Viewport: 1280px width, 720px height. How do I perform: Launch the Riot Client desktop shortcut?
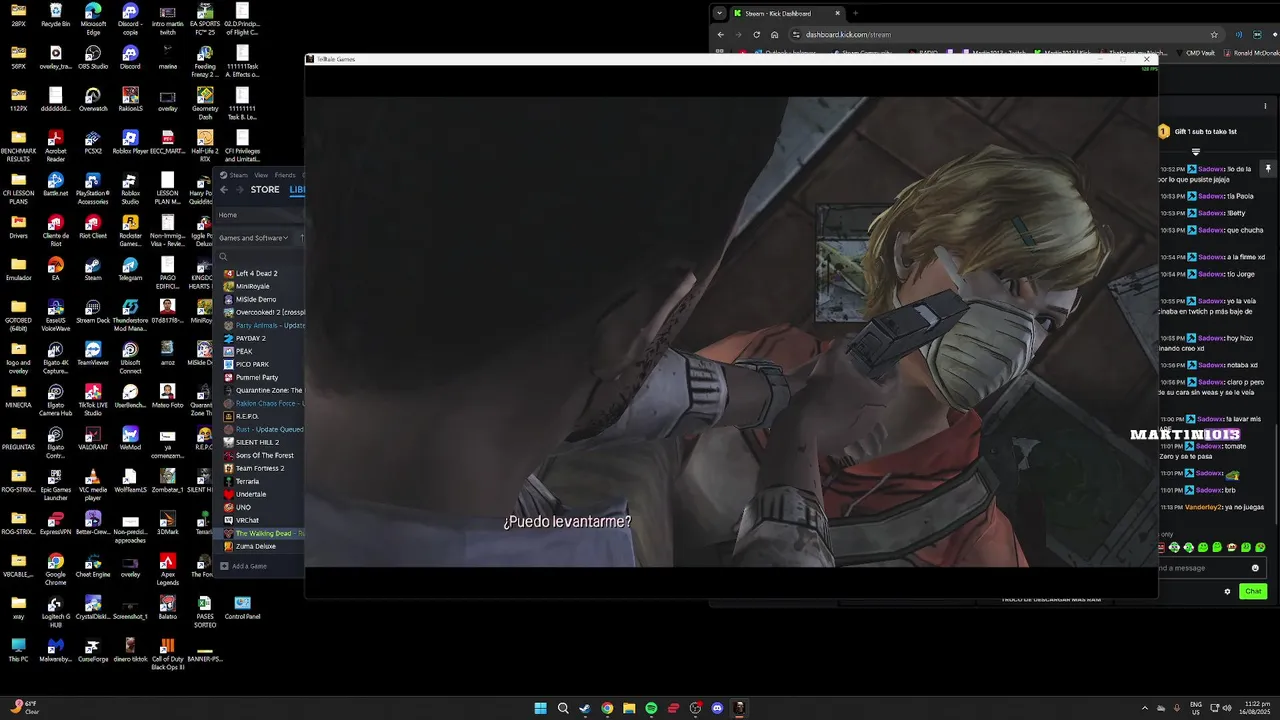click(x=93, y=226)
